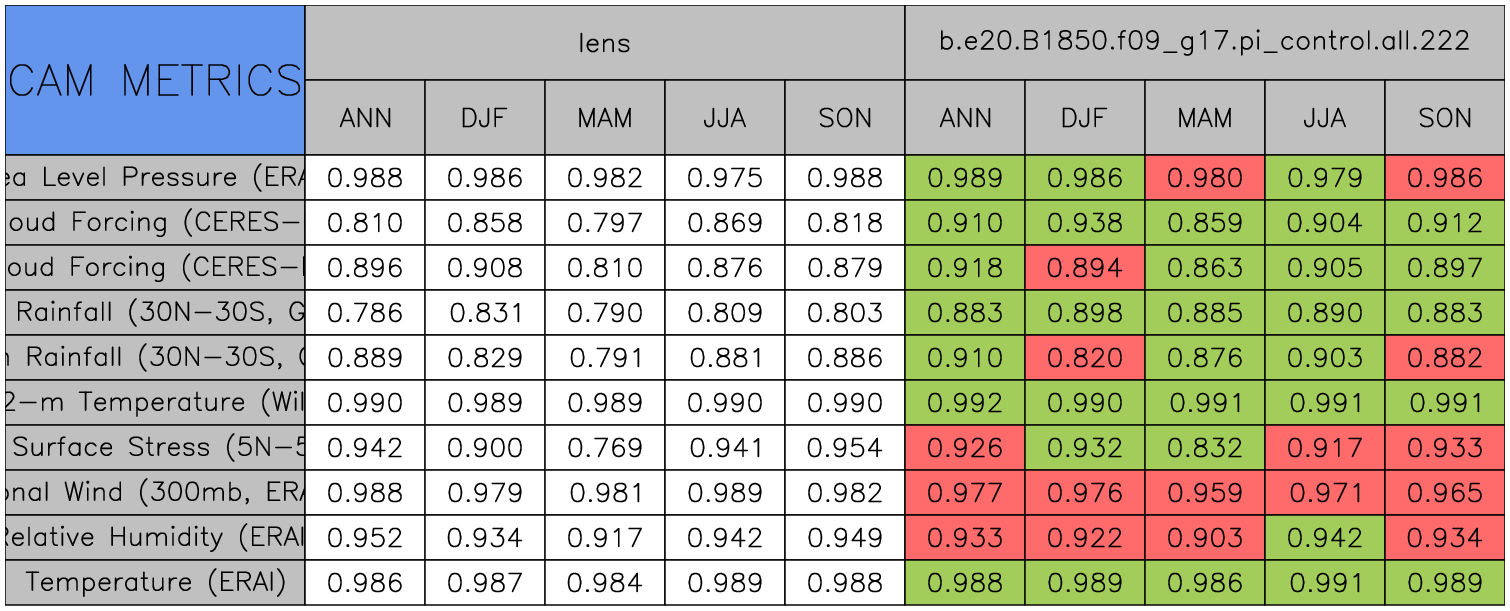Select the red 0.894 Cloud Forcing cell
This screenshot has width=1510, height=611.
1084,268
